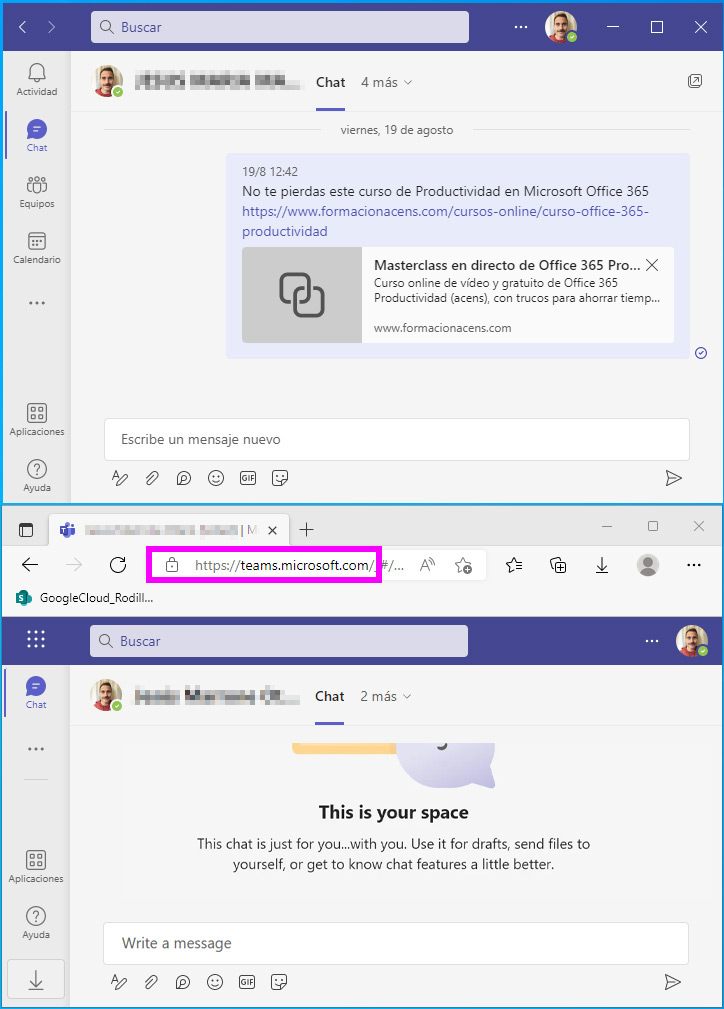Select Chat tab in web Teams

pos(330,696)
